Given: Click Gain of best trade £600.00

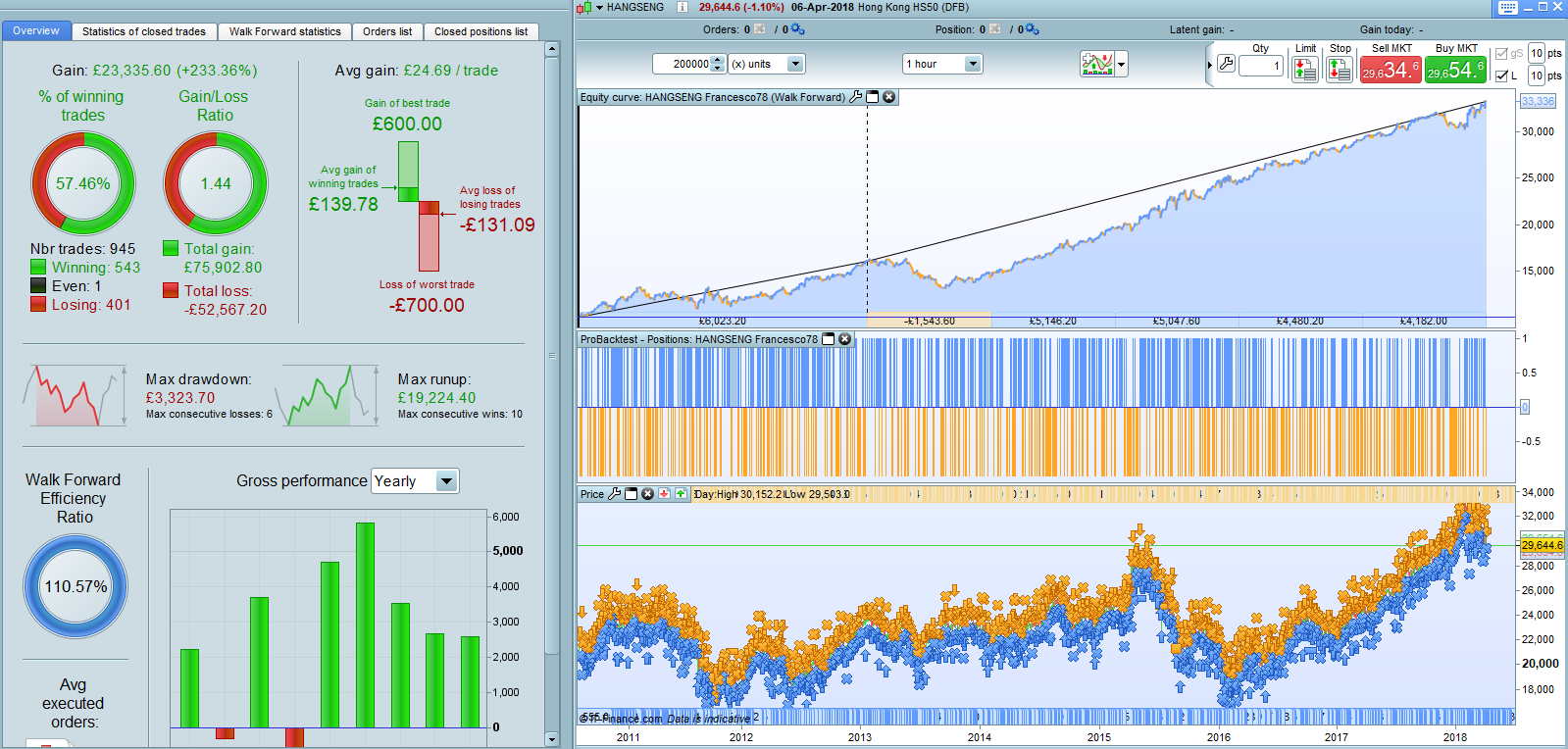Looking at the screenshot, I should coord(407,116).
